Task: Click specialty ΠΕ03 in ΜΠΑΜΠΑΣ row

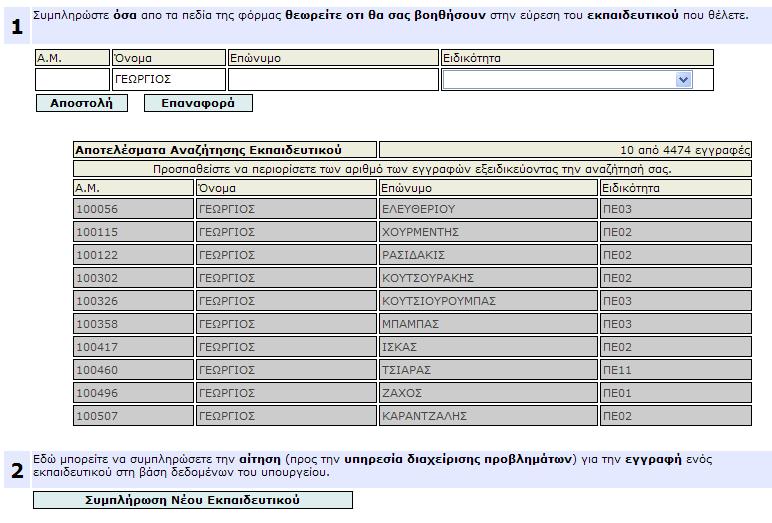Action: click(617, 324)
